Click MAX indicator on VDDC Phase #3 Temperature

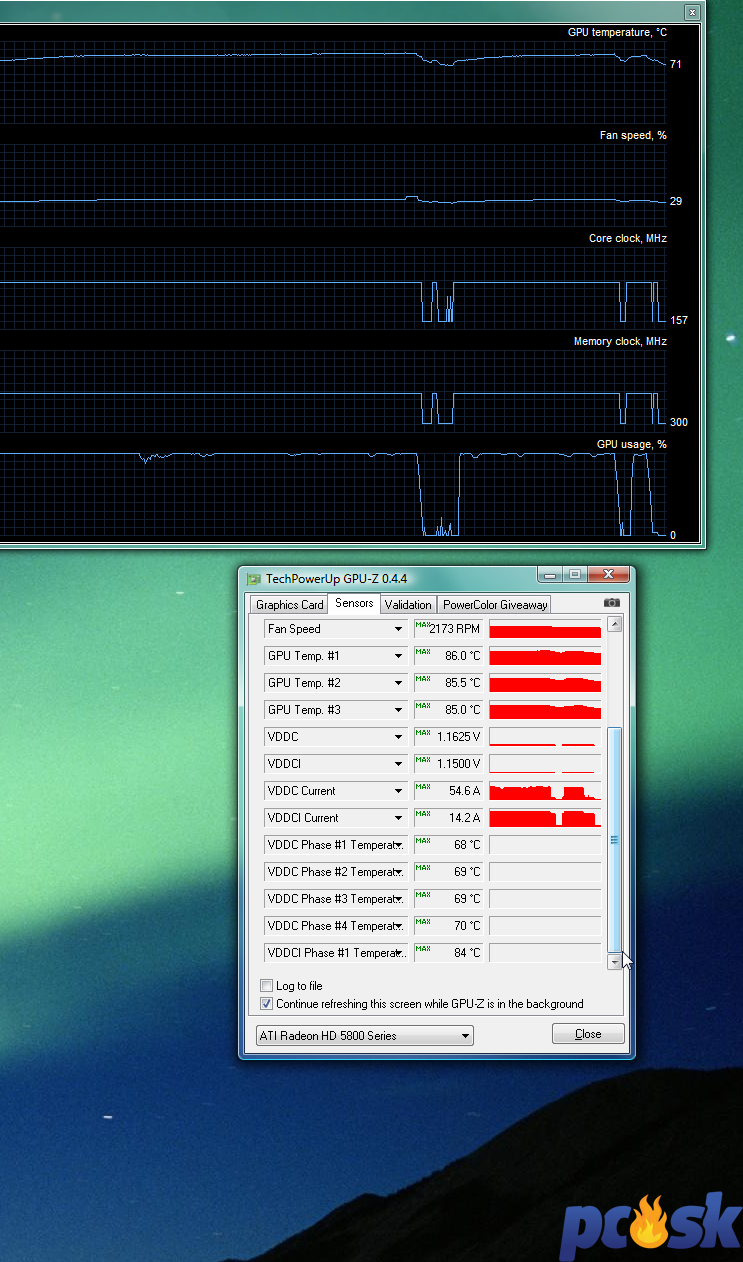click(x=423, y=895)
